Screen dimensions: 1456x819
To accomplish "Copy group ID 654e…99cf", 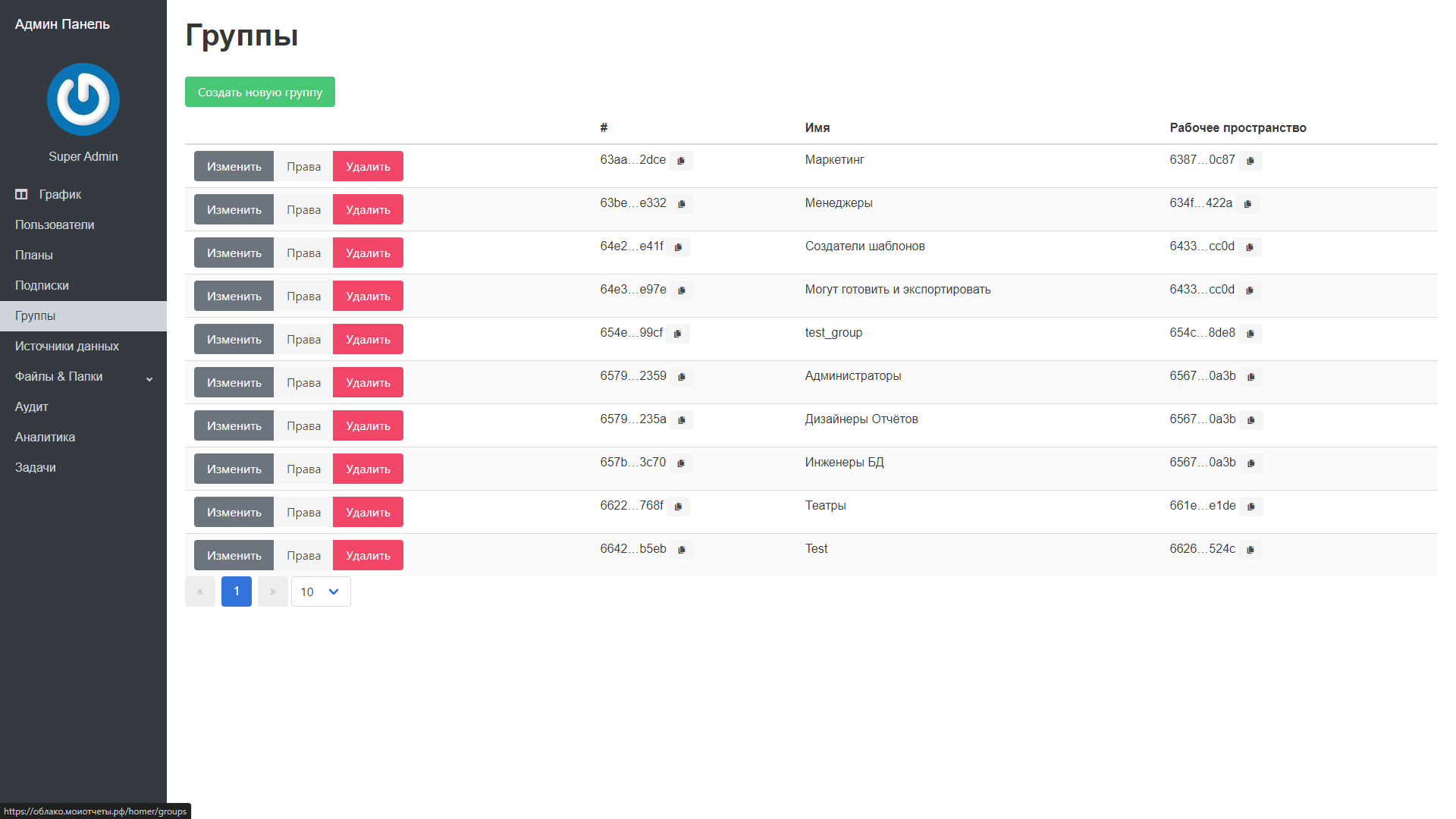I will click(677, 334).
